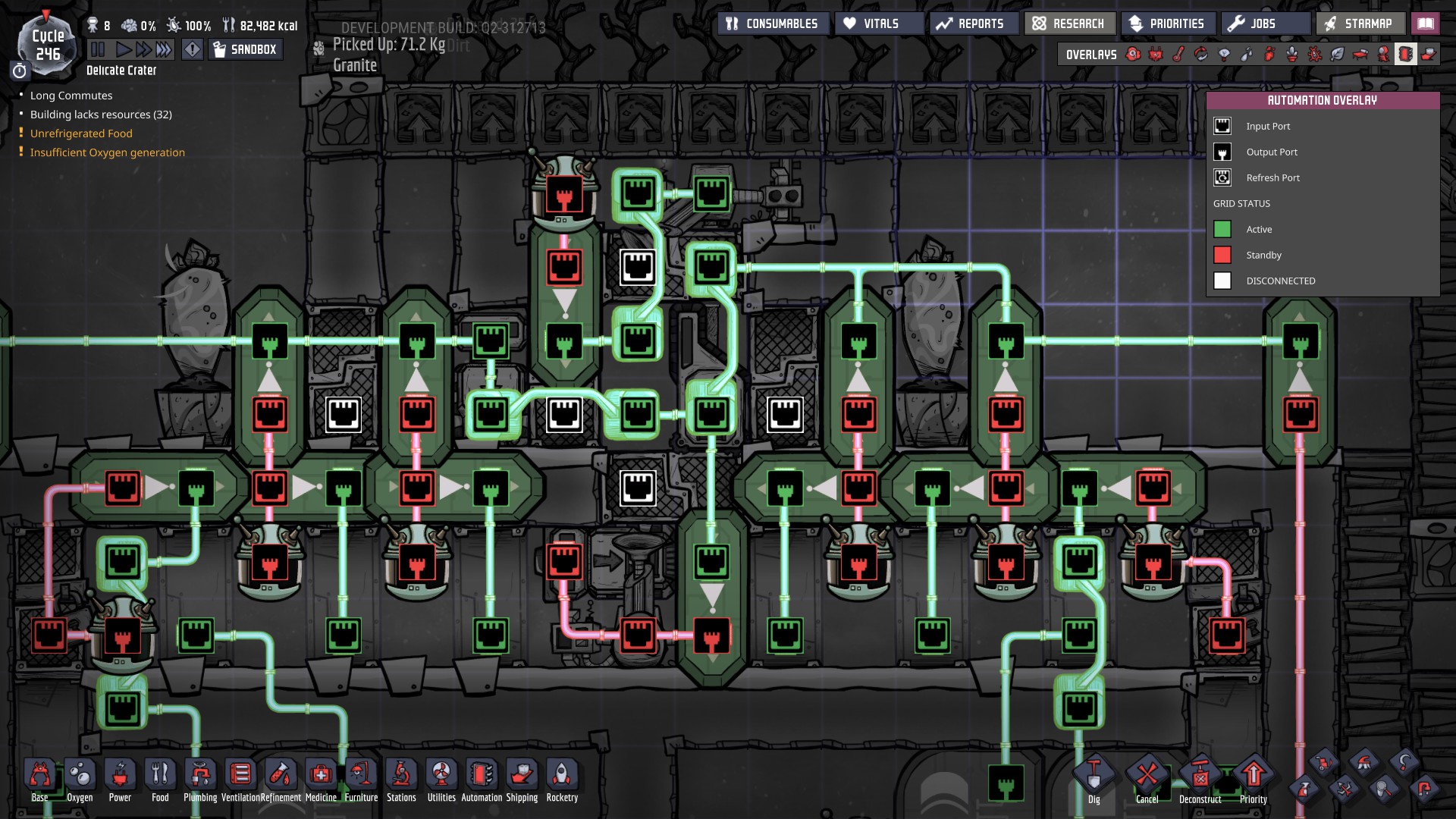Click the white Disconnected legend swatch

tap(1222, 281)
